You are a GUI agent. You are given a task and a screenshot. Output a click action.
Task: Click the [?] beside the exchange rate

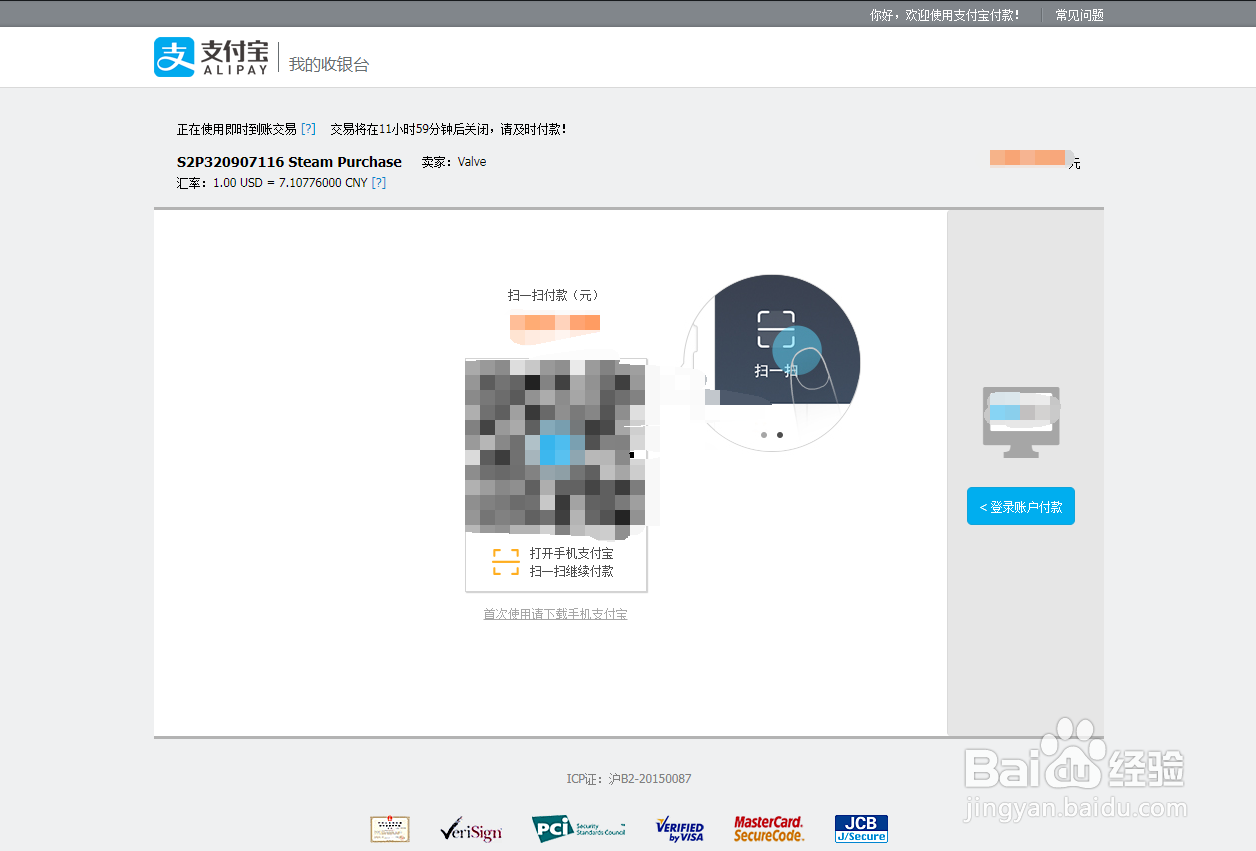coord(378,183)
